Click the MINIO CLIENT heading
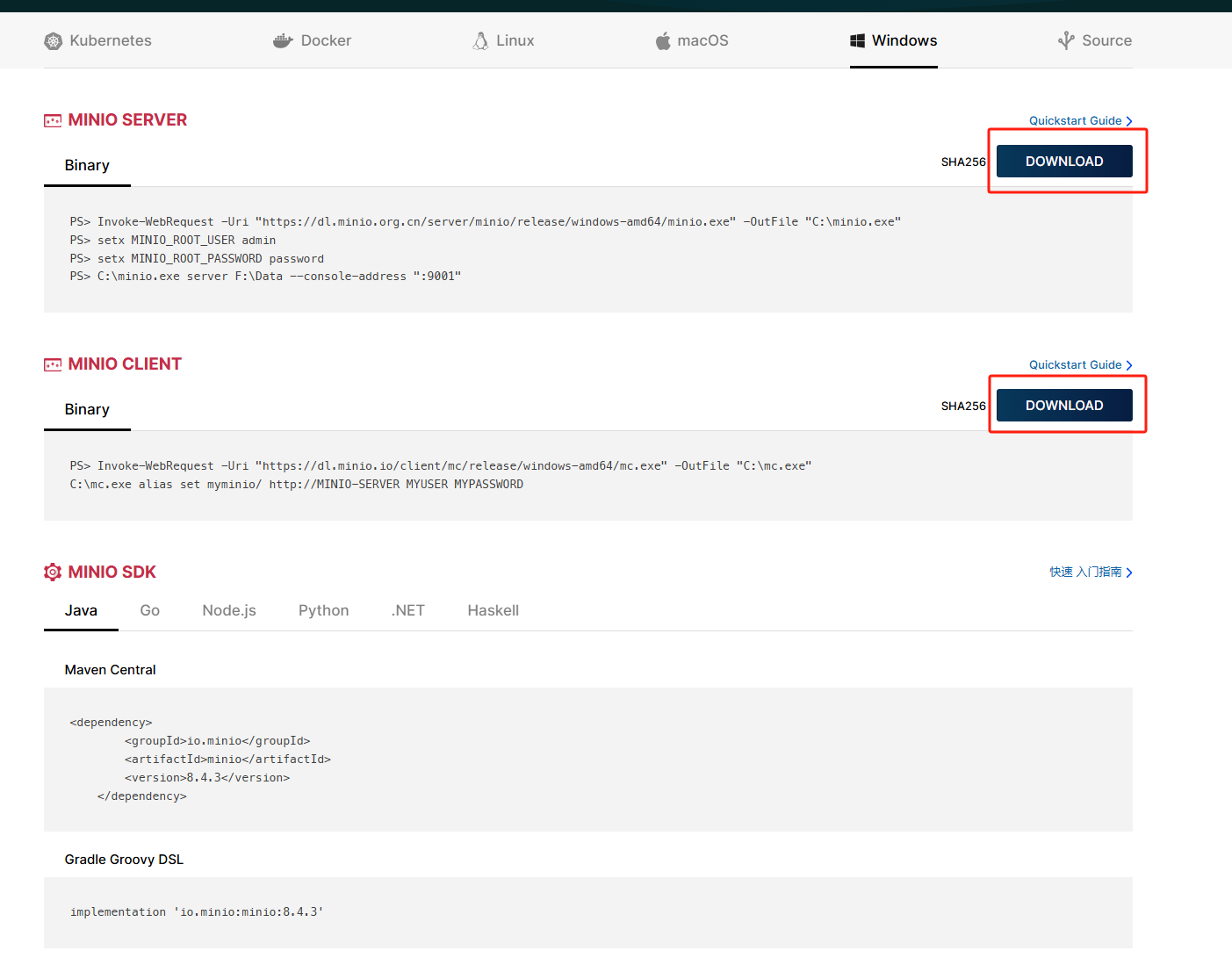This screenshot has height=965, width=1232. click(125, 364)
